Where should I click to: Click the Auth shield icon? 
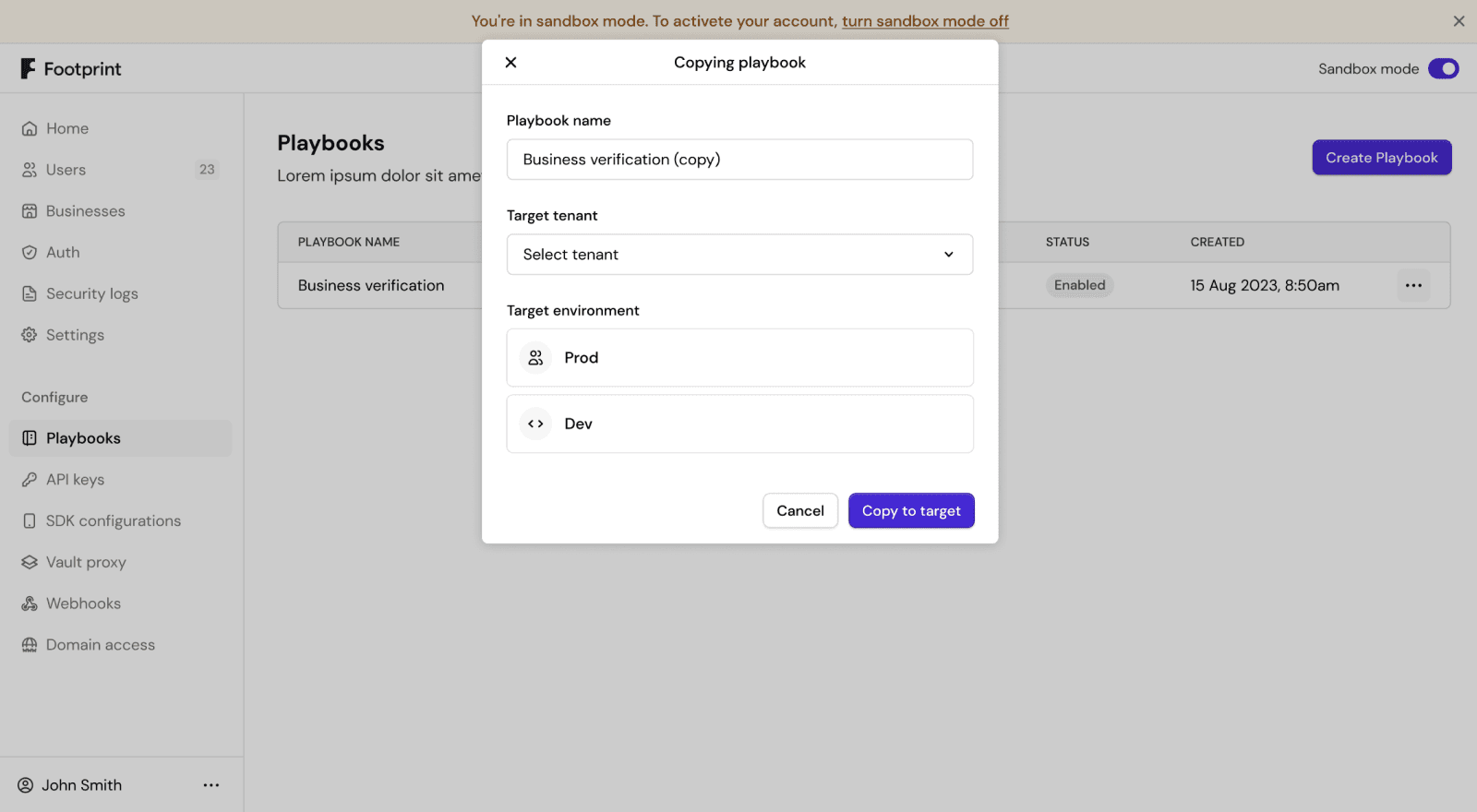pyautogui.click(x=30, y=252)
